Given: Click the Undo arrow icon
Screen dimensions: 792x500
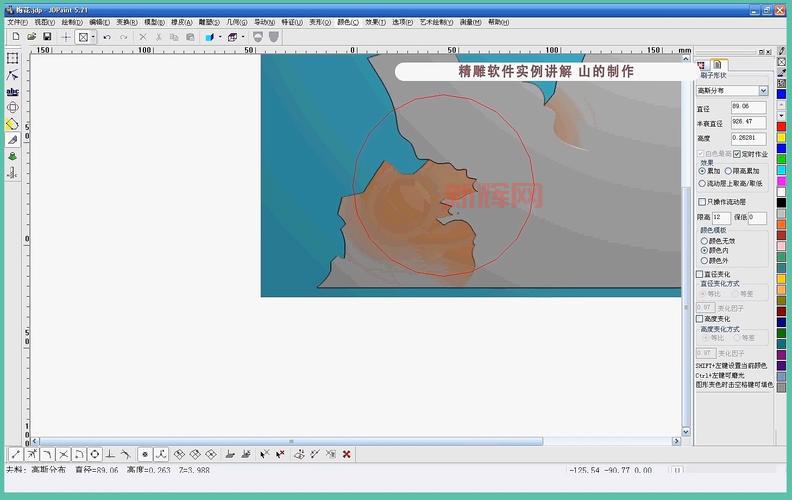Looking at the screenshot, I should pyautogui.click(x=107, y=37).
